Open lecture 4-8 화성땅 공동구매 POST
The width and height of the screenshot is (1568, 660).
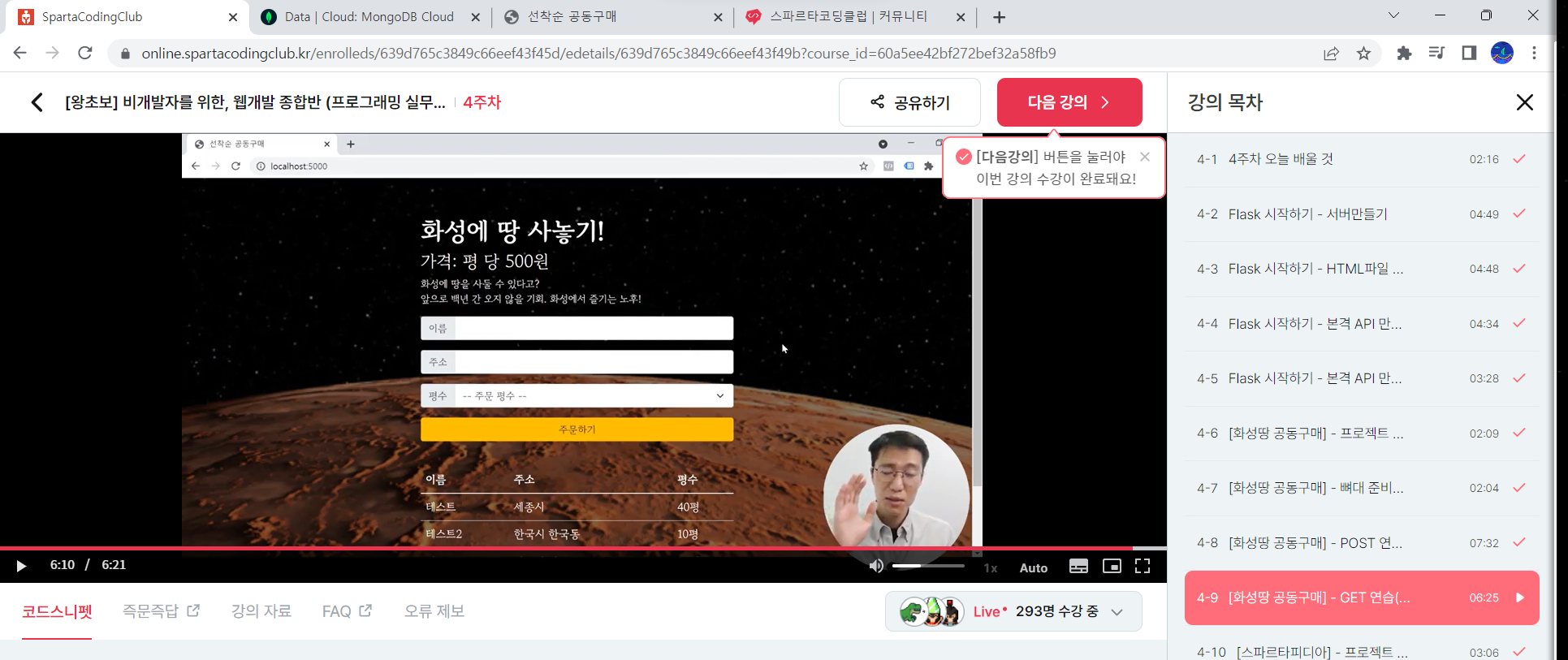tap(1361, 543)
